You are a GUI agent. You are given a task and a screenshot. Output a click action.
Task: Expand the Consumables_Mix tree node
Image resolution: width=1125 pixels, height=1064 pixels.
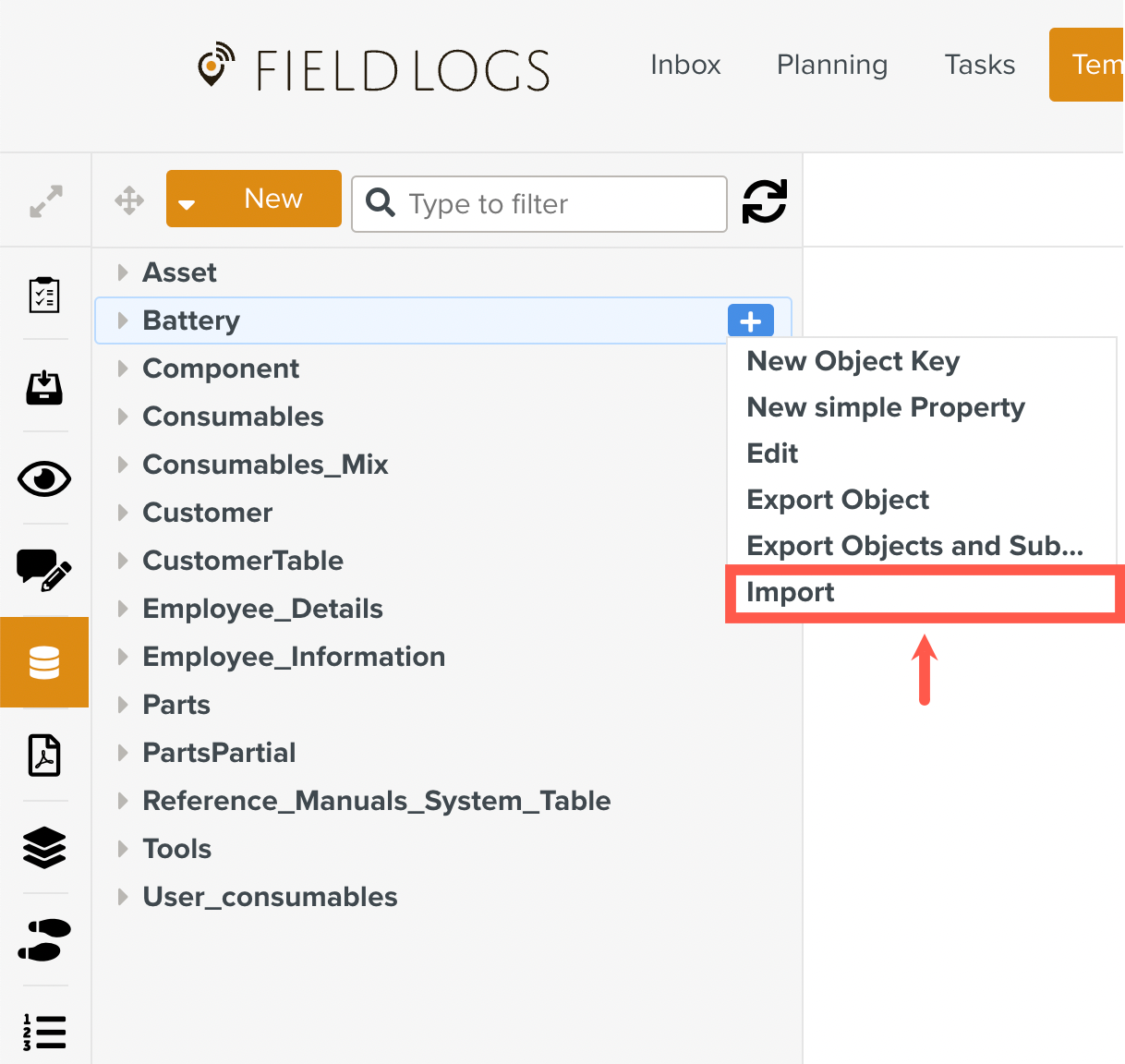[x=123, y=465]
